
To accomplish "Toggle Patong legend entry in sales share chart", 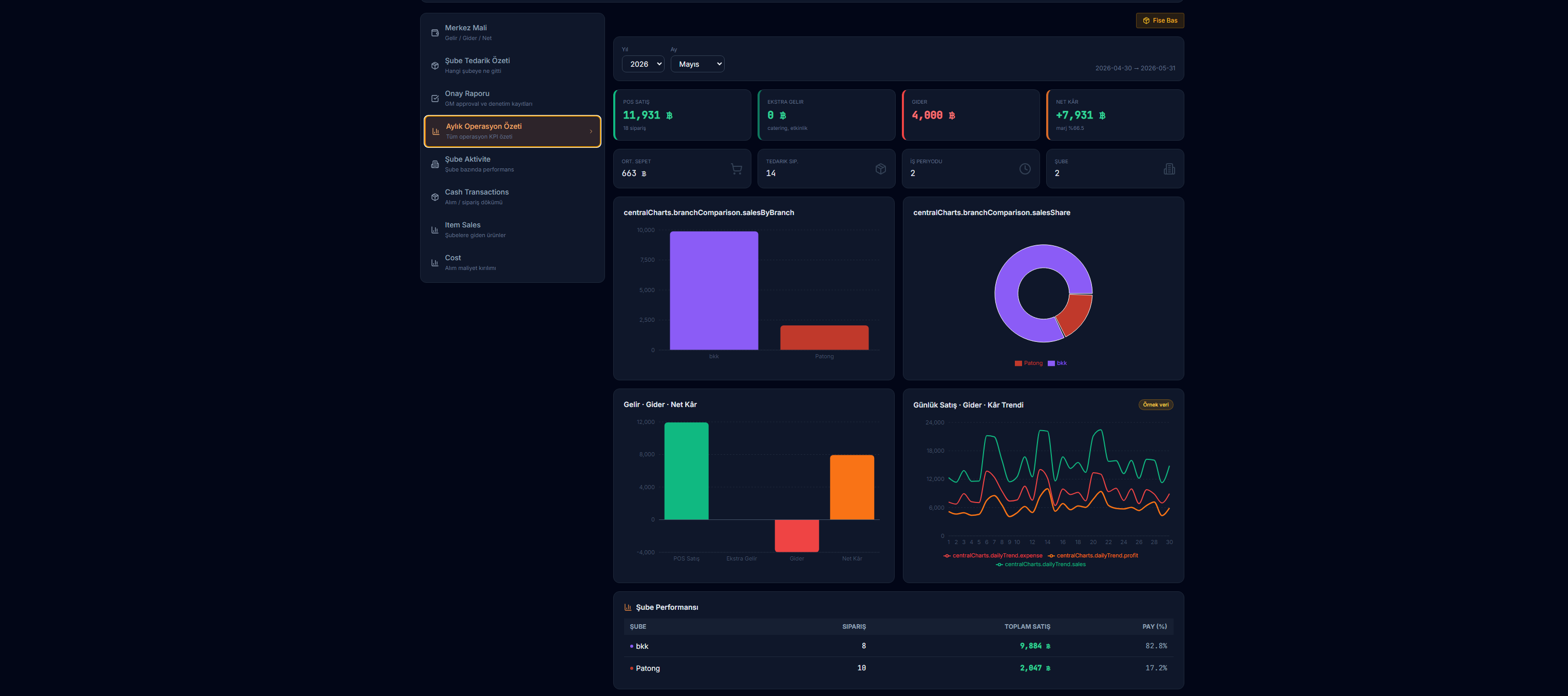I will tap(1029, 363).
